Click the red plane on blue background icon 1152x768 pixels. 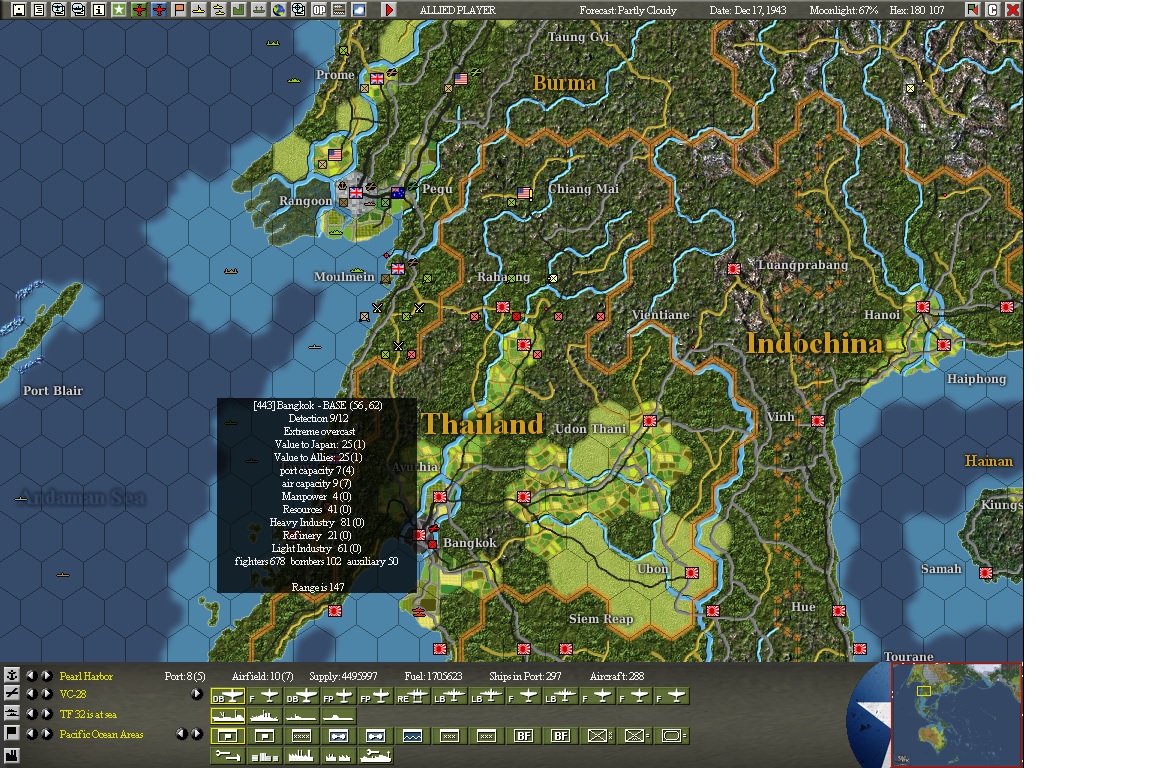(x=159, y=10)
